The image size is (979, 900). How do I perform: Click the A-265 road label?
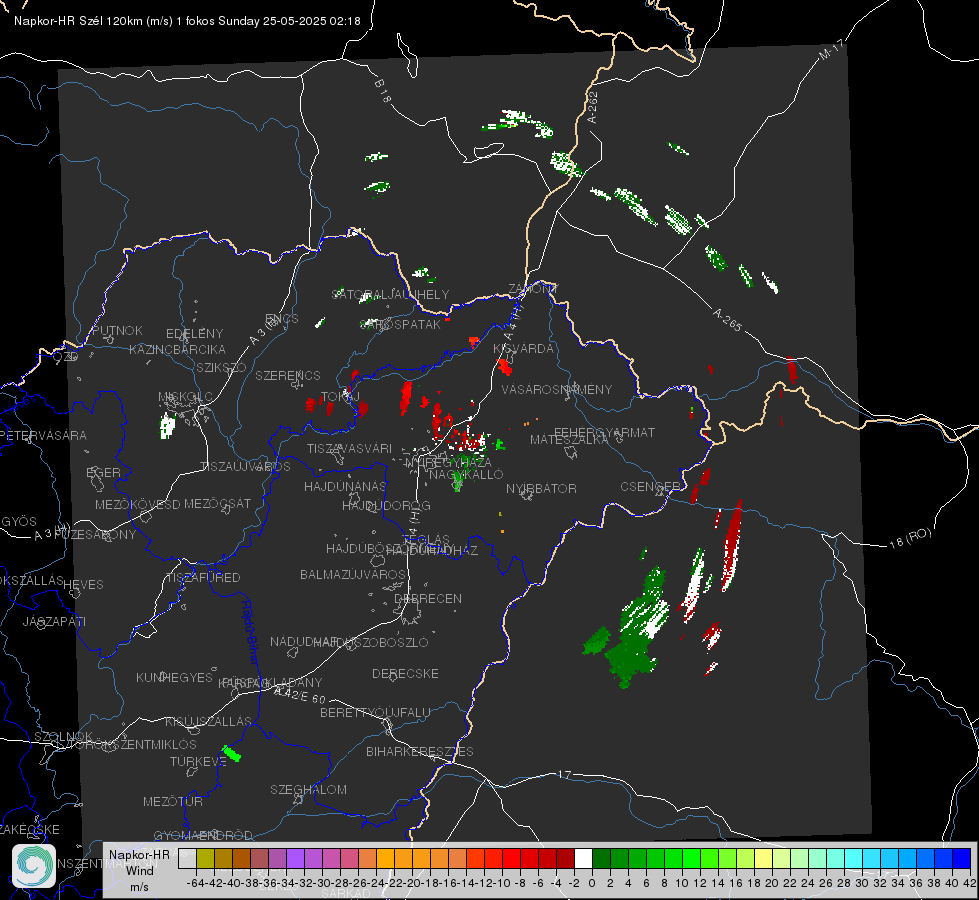(x=727, y=319)
